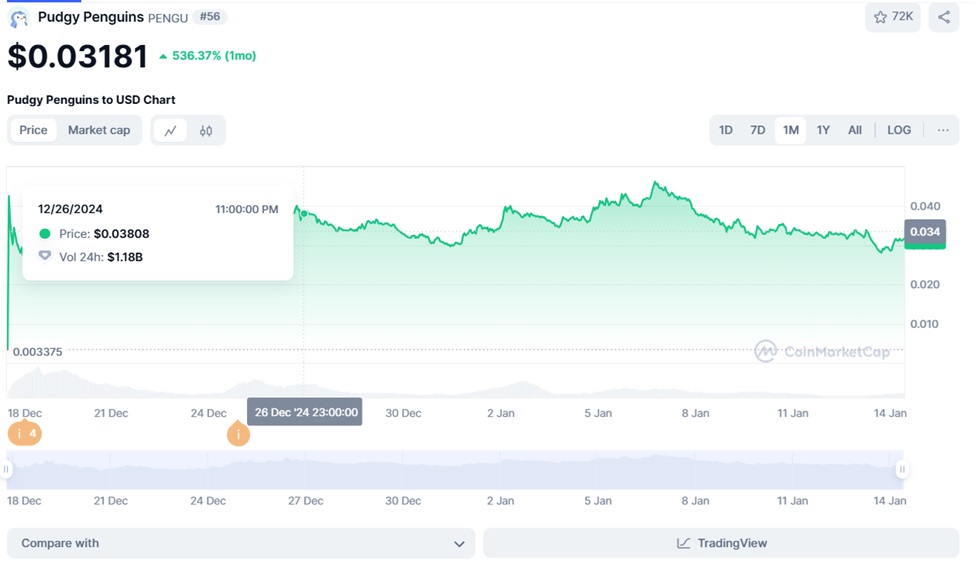Expand the Compare with dropdown
This screenshot has width=980, height=565.
pyautogui.click(x=240, y=543)
